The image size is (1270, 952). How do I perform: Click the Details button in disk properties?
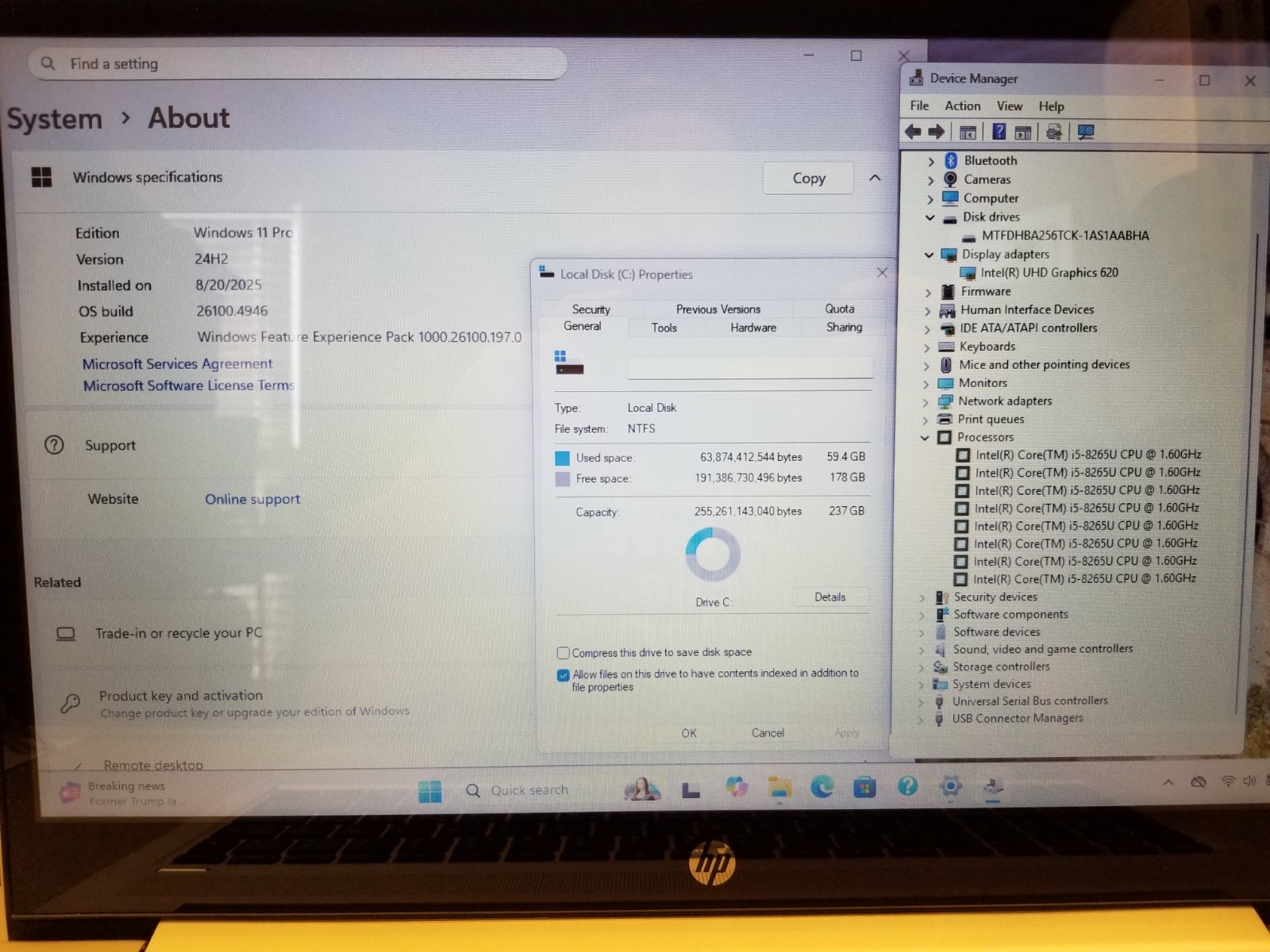pos(830,597)
